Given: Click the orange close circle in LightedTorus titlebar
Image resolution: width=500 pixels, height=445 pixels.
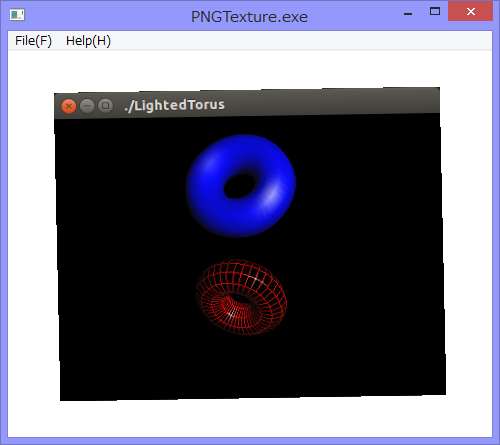Looking at the screenshot, I should (x=69, y=106).
